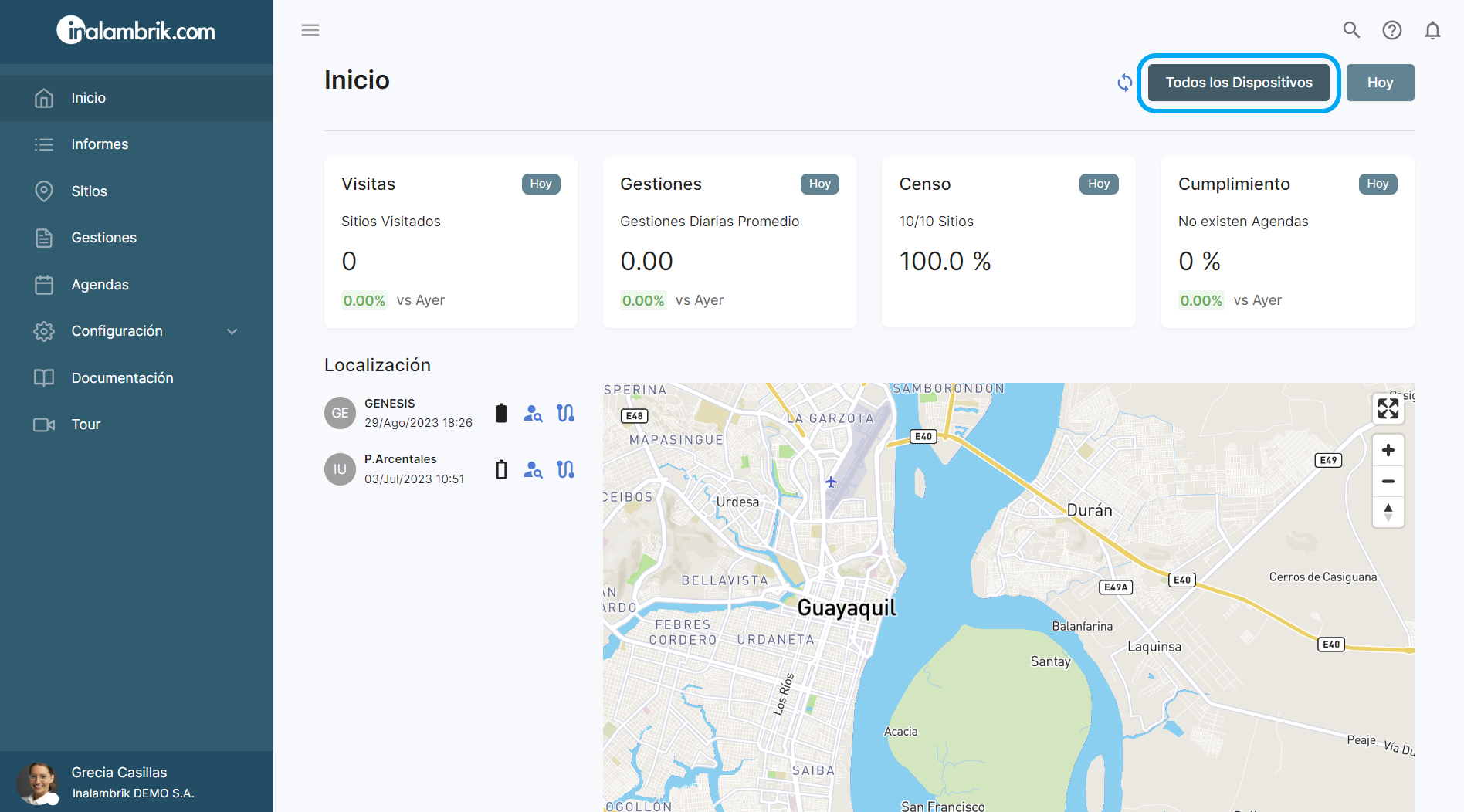The image size is (1464, 812).
Task: Reset the map compass bearing
Action: [1388, 512]
